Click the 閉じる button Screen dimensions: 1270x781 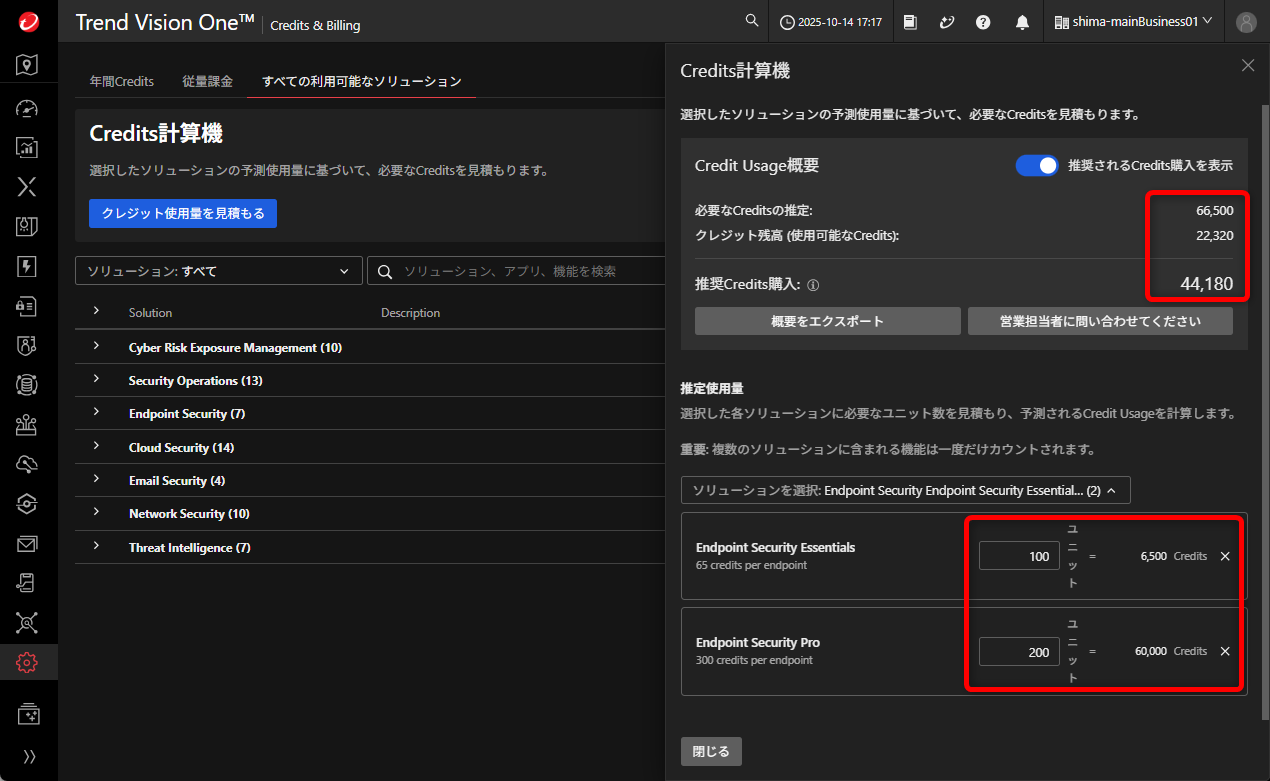click(x=711, y=751)
